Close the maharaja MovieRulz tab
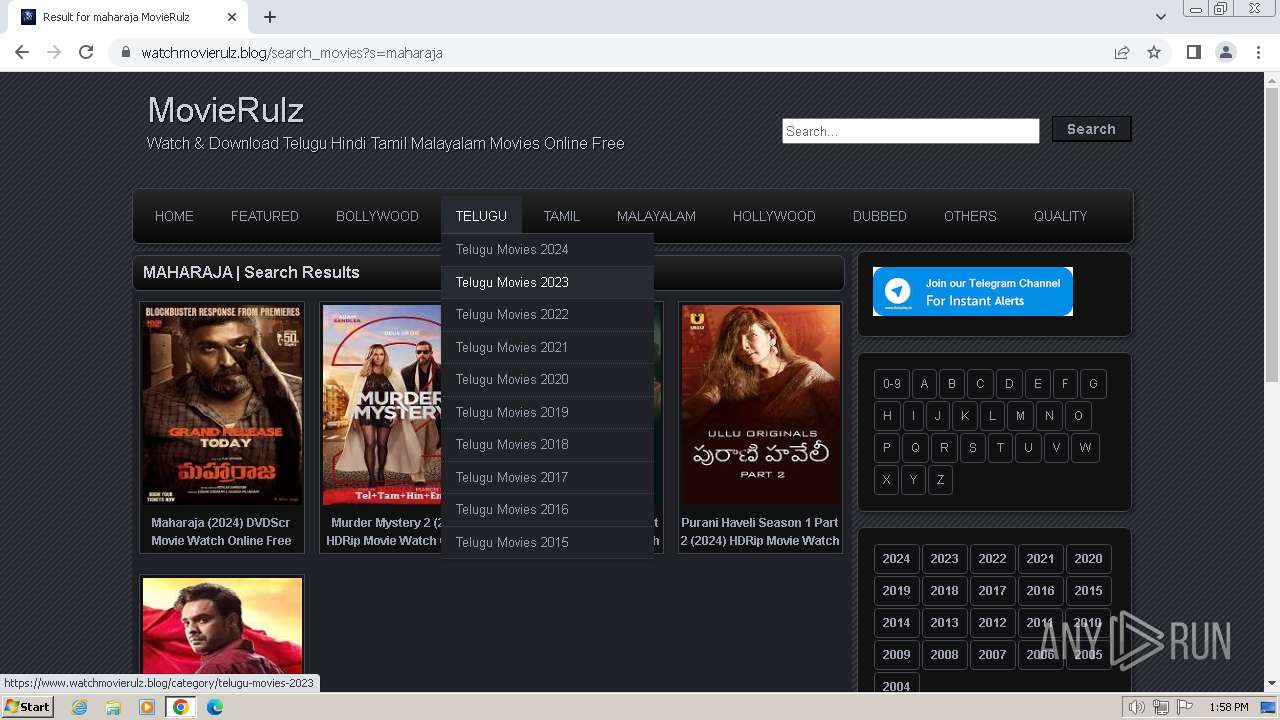 232,17
